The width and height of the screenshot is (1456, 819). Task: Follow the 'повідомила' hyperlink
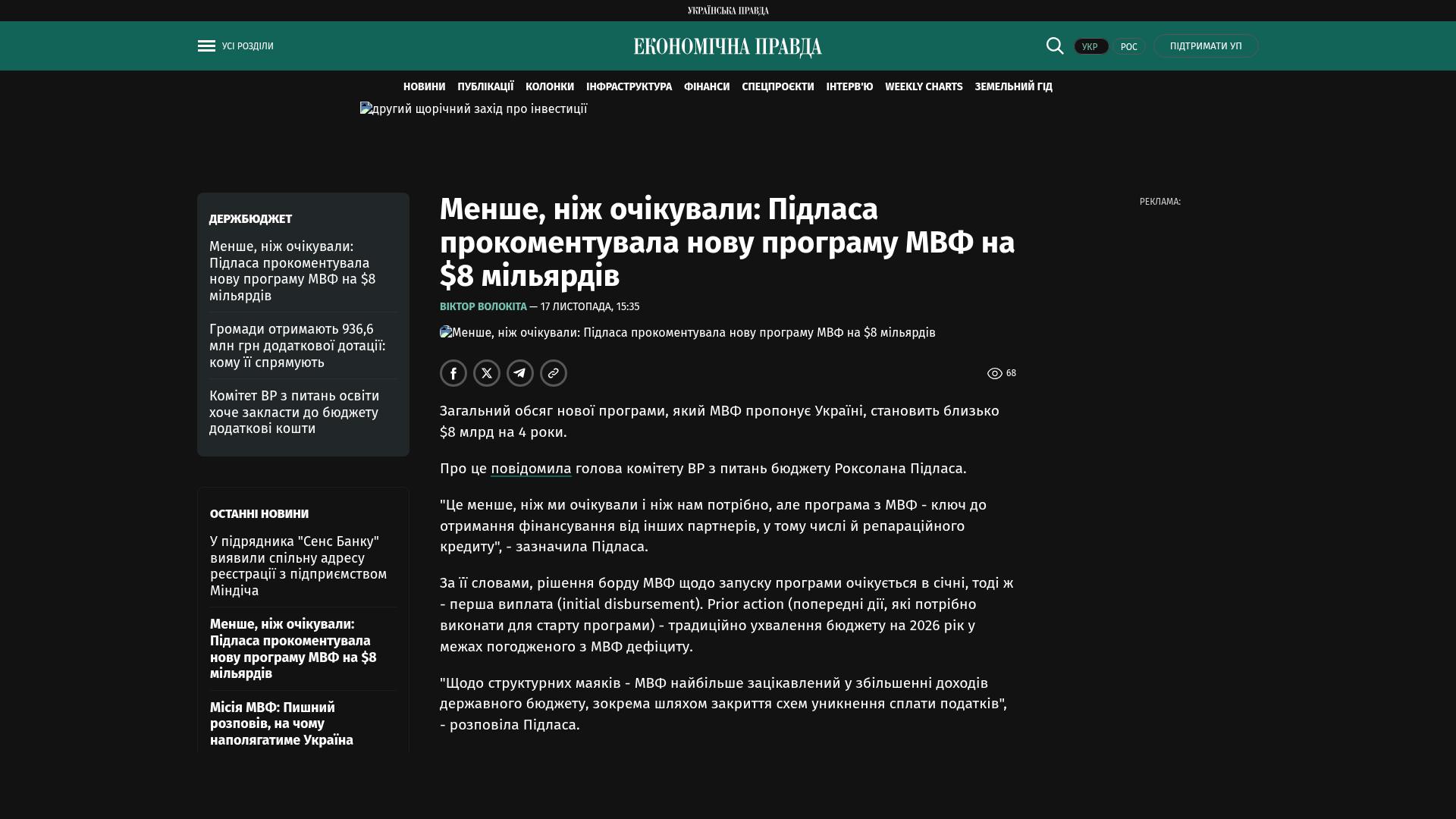(x=531, y=469)
